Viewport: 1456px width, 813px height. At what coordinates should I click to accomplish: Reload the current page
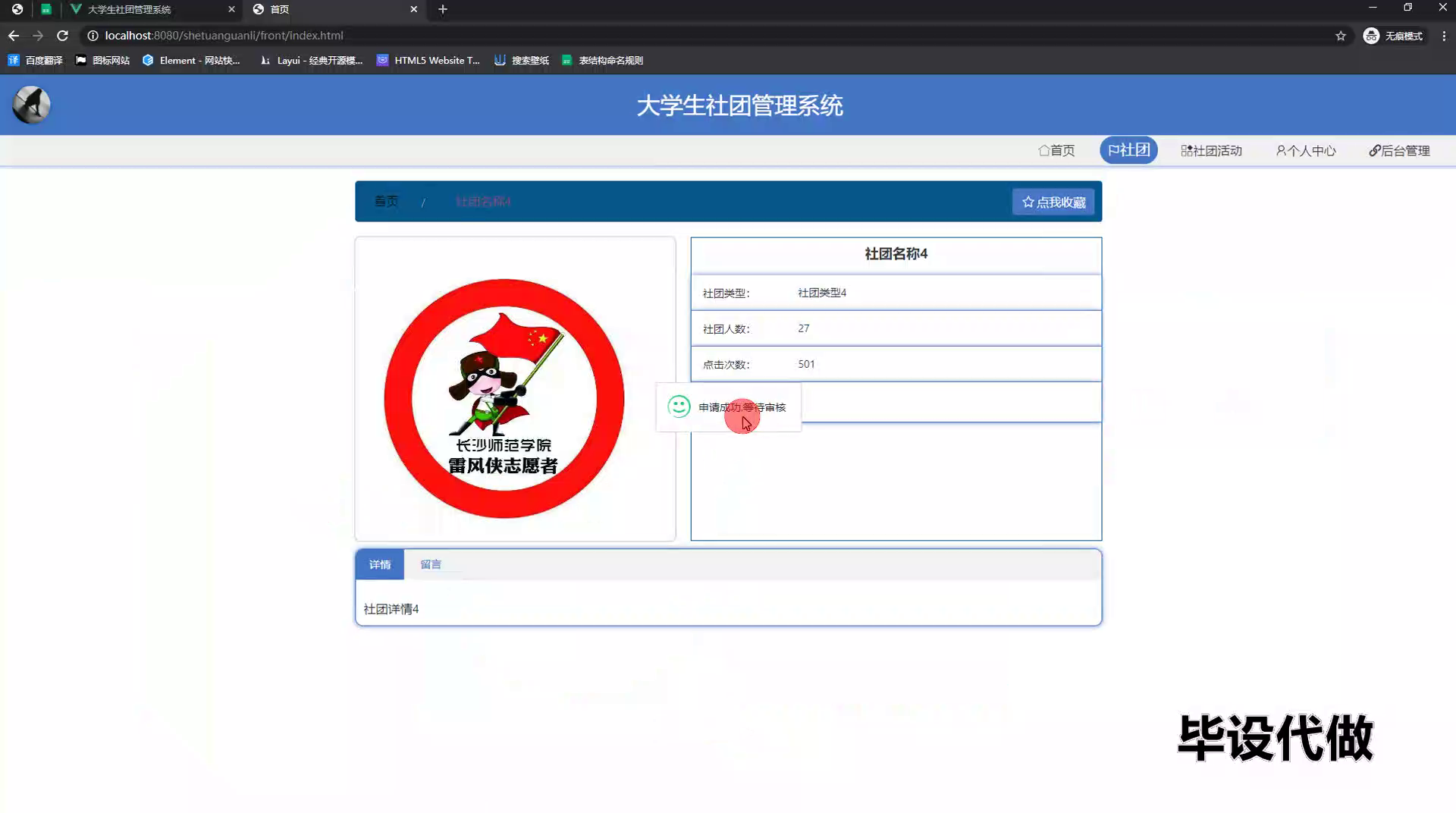(x=63, y=36)
